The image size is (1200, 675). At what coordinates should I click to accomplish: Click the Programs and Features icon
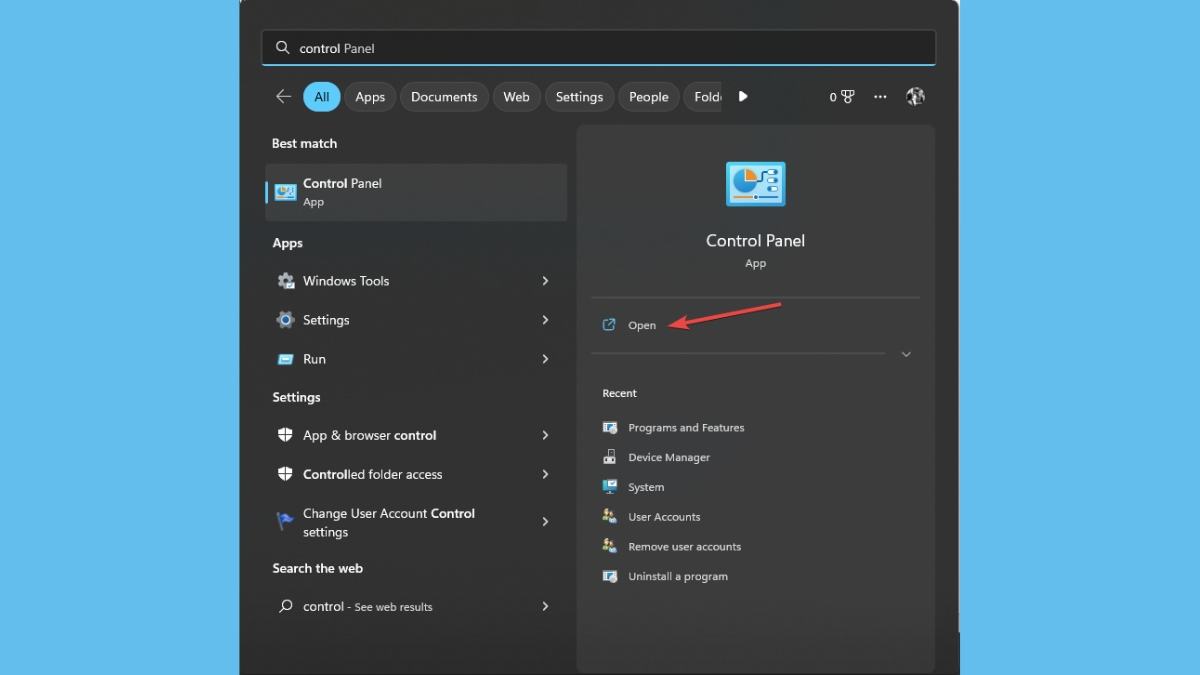(x=610, y=427)
